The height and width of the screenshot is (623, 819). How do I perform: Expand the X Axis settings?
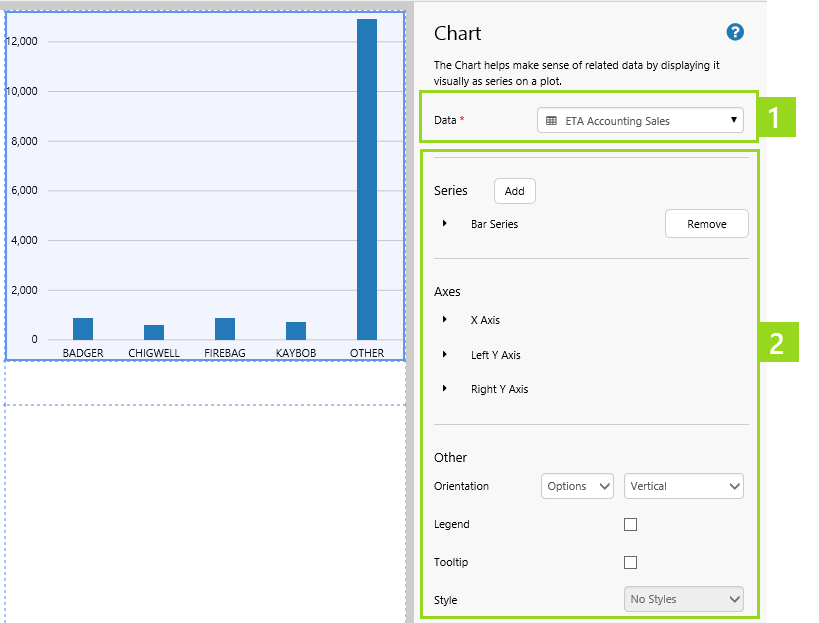pyautogui.click(x=445, y=320)
